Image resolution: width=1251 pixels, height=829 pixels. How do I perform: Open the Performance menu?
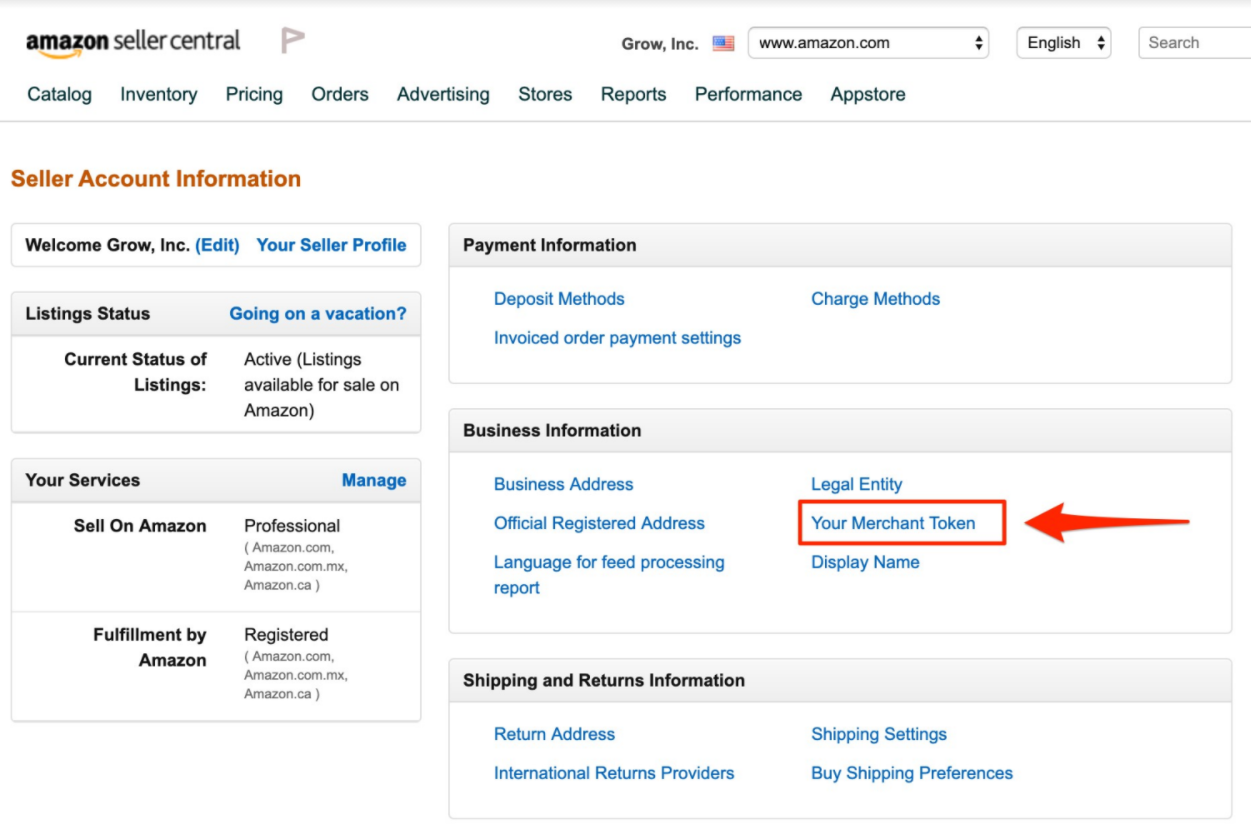pos(748,94)
